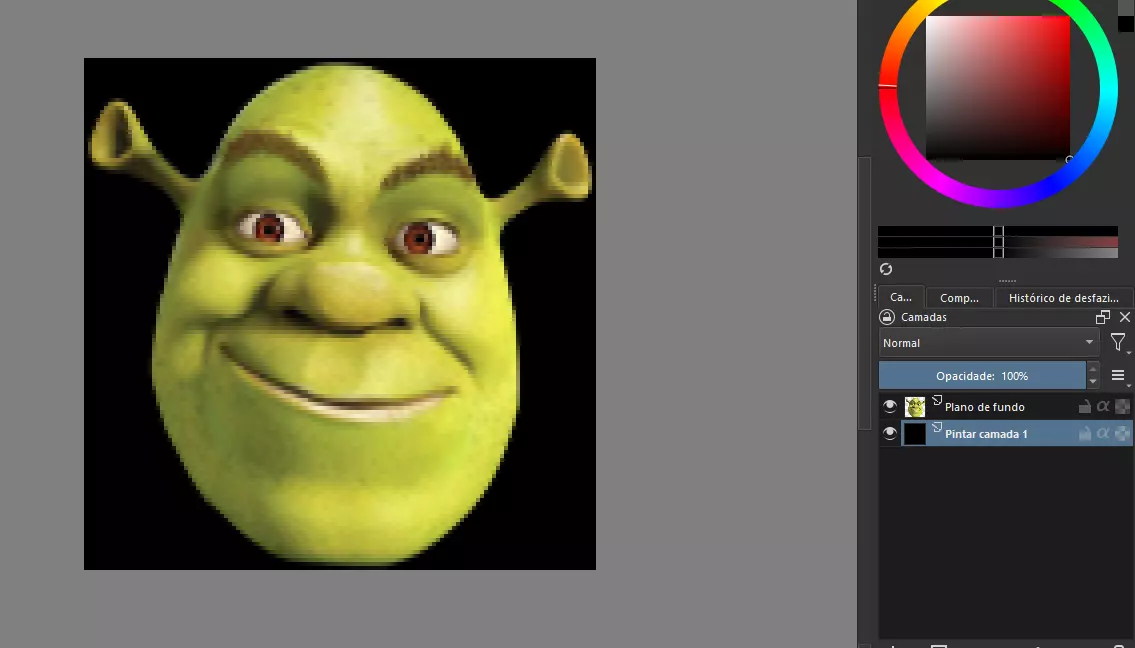Close the Camadas docker panel

click(1125, 317)
